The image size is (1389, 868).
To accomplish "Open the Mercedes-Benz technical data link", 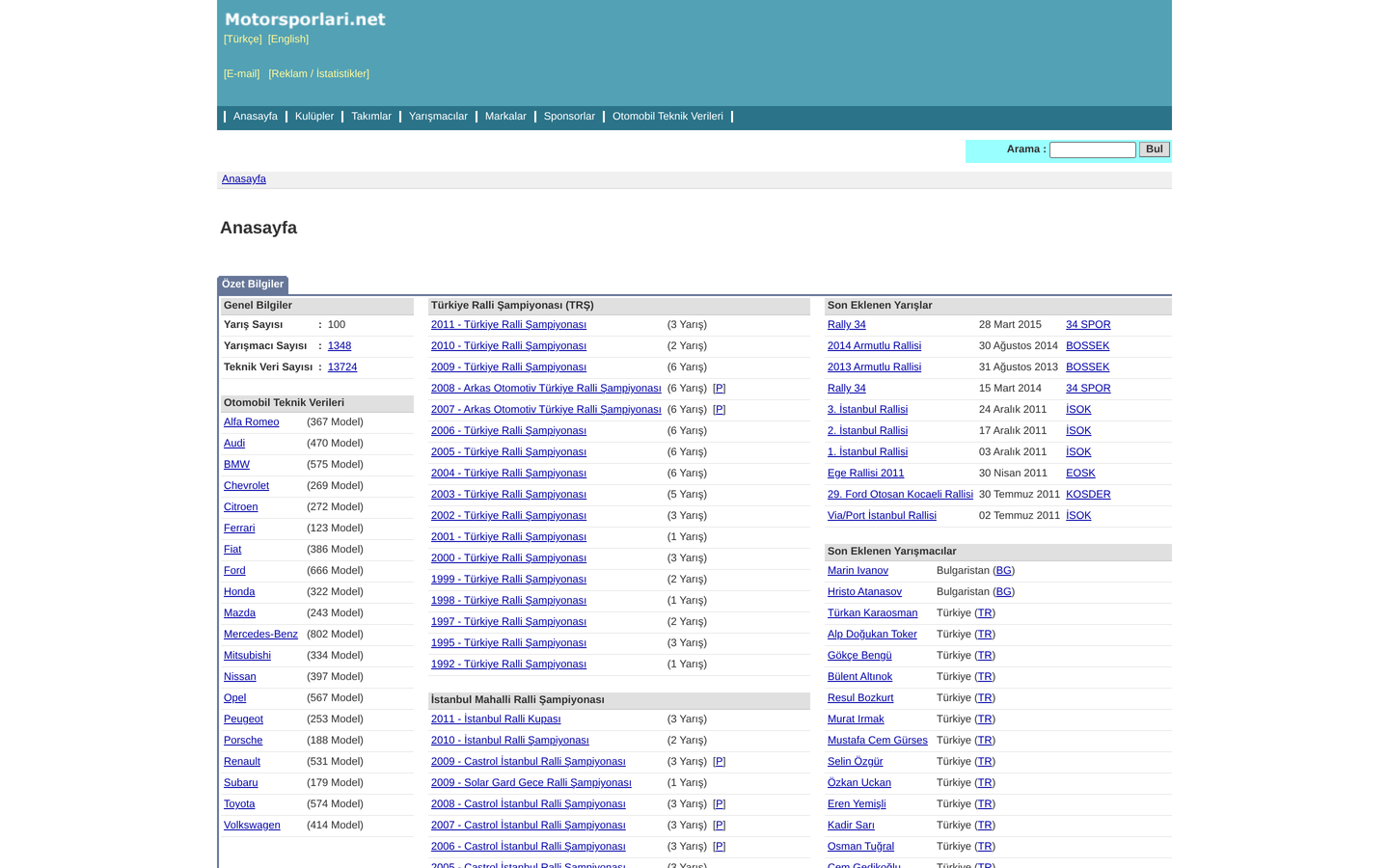I will (x=260, y=634).
